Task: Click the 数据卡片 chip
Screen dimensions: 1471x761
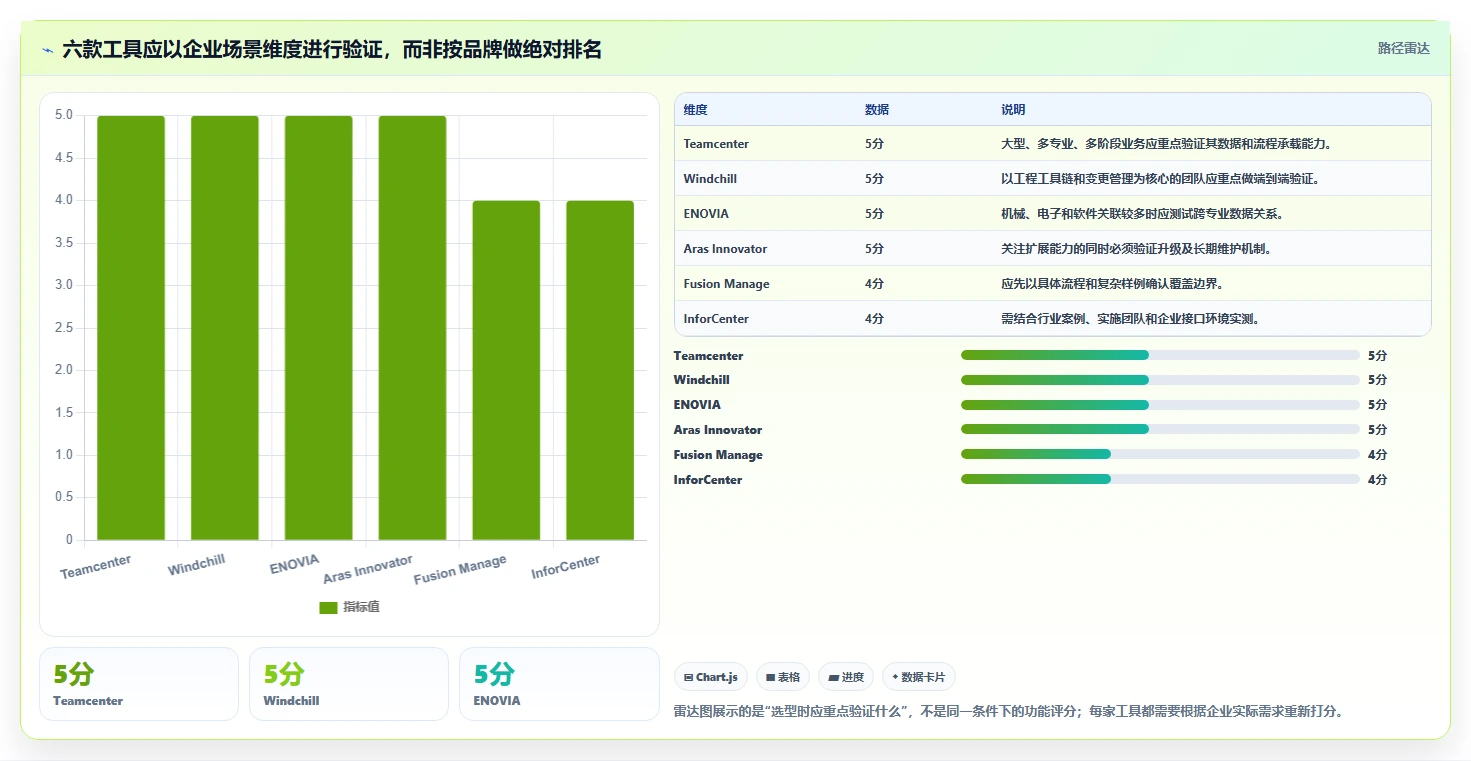Action: tap(919, 677)
